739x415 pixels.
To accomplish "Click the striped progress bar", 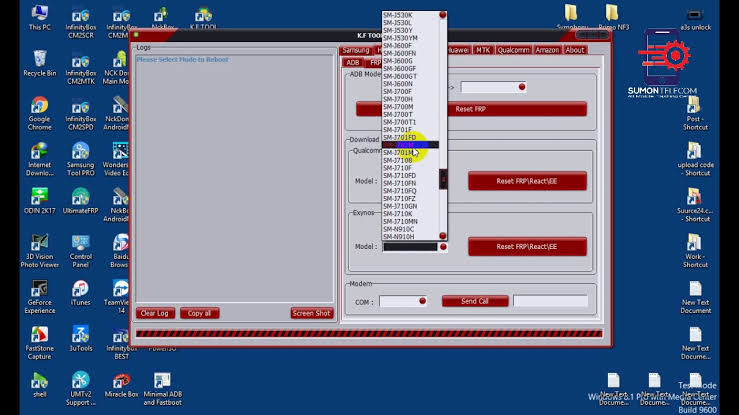I will pyautogui.click(x=369, y=334).
